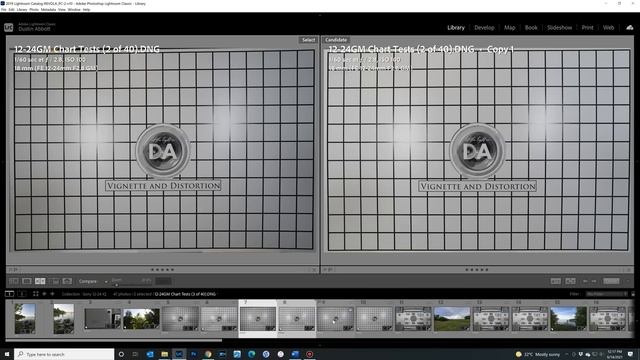The width and height of the screenshot is (640, 360).
Task: Click the second window display icon
Action: pos(22,294)
